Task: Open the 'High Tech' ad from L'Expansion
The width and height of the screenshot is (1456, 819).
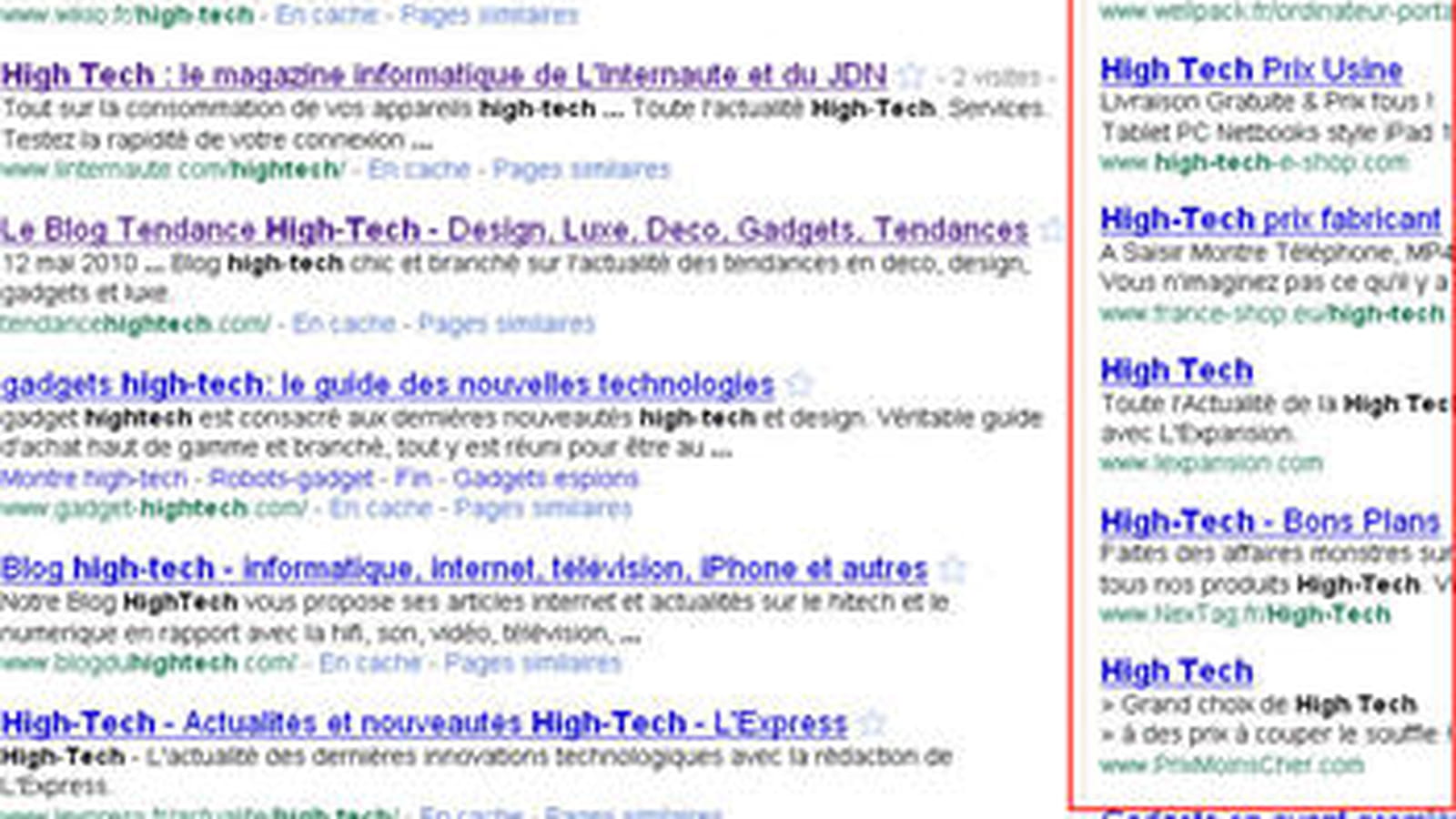Action: (1177, 370)
